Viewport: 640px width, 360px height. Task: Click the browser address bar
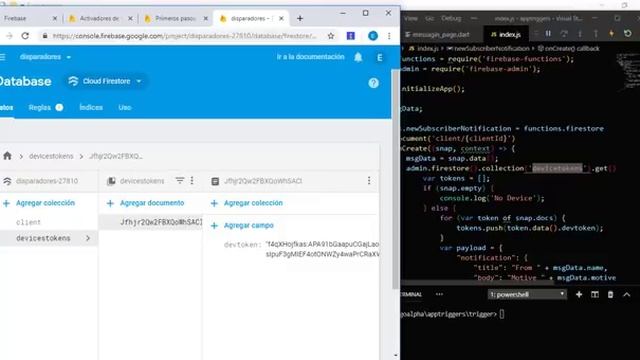(184, 36)
